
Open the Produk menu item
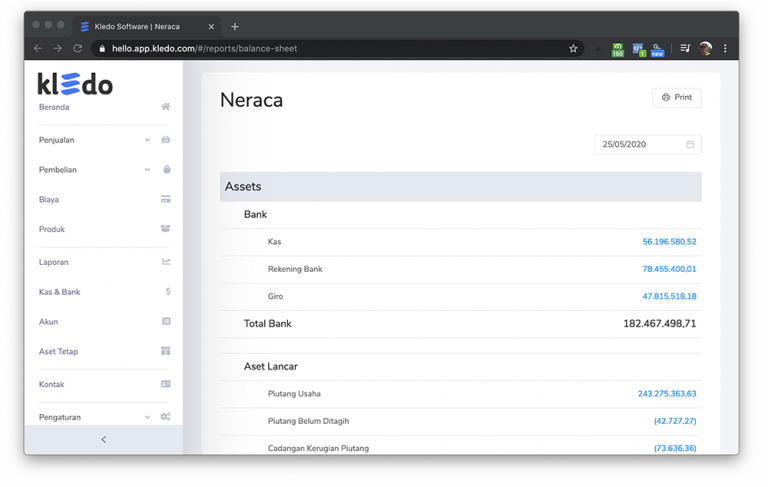pos(51,229)
